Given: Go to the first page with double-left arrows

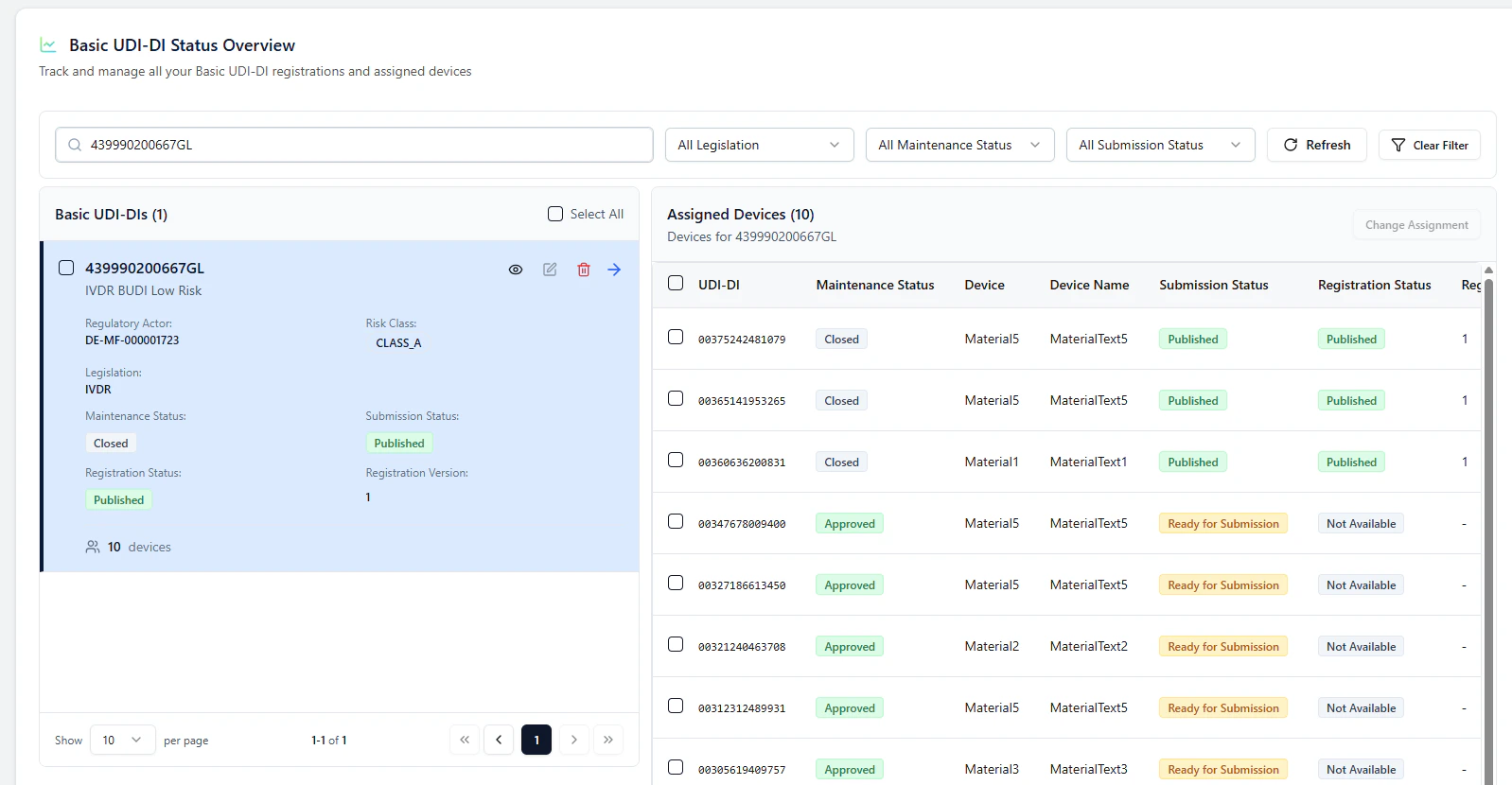Looking at the screenshot, I should [x=465, y=740].
